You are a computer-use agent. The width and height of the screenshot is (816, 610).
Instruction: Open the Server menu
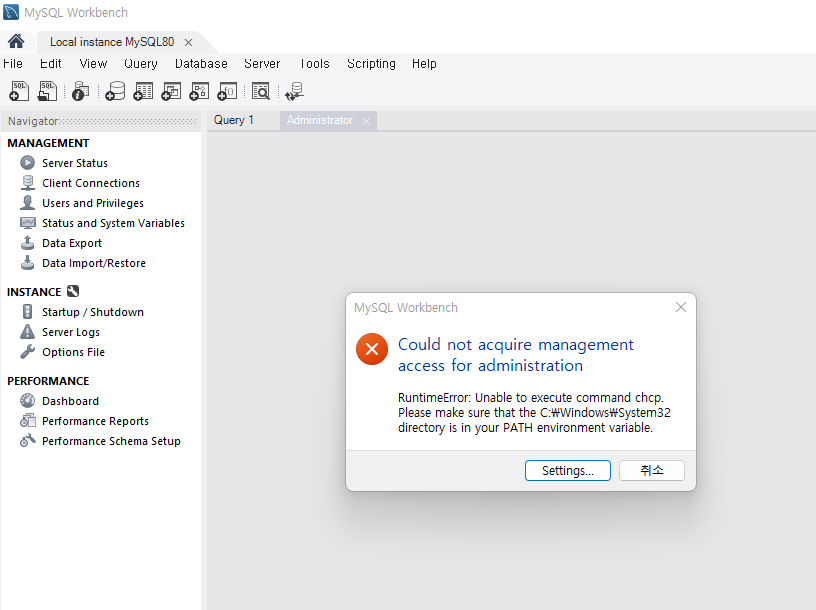[262, 63]
